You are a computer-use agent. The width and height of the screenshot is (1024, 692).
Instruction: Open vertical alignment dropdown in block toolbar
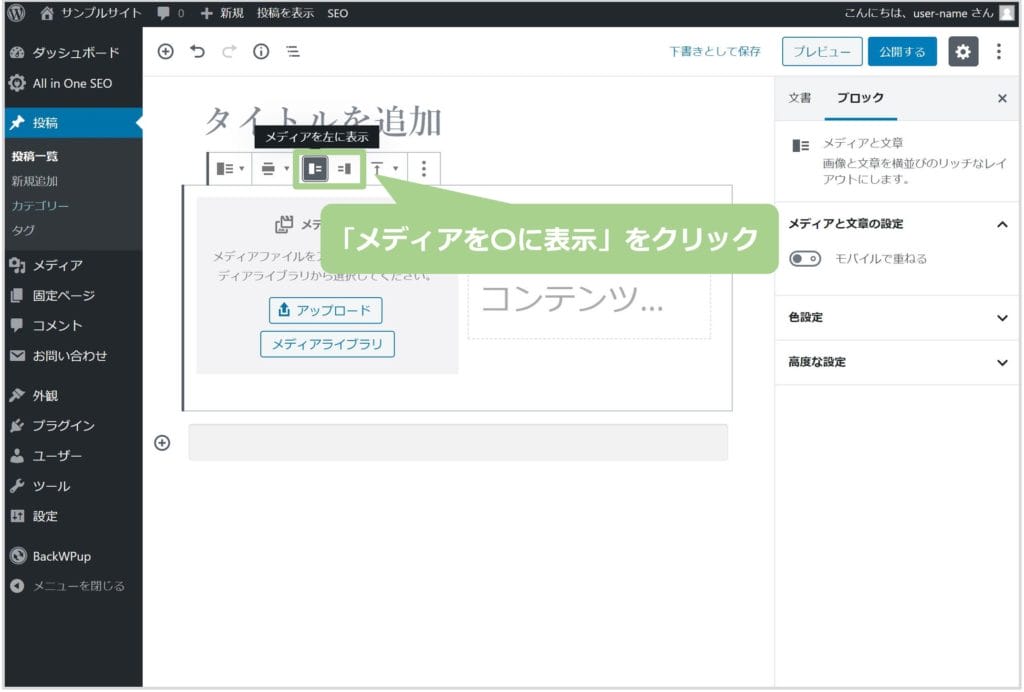[x=385, y=169]
